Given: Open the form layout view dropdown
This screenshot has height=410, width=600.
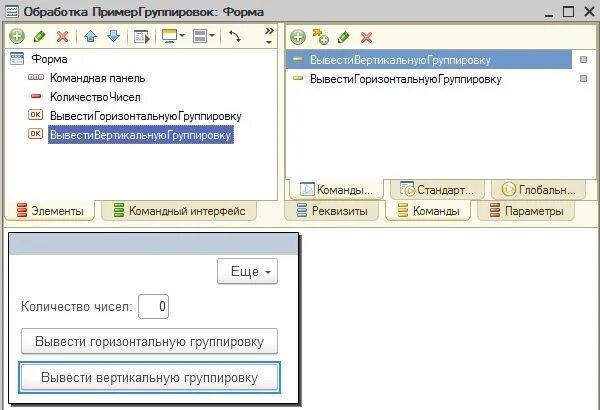Looking at the screenshot, I should (x=204, y=36).
